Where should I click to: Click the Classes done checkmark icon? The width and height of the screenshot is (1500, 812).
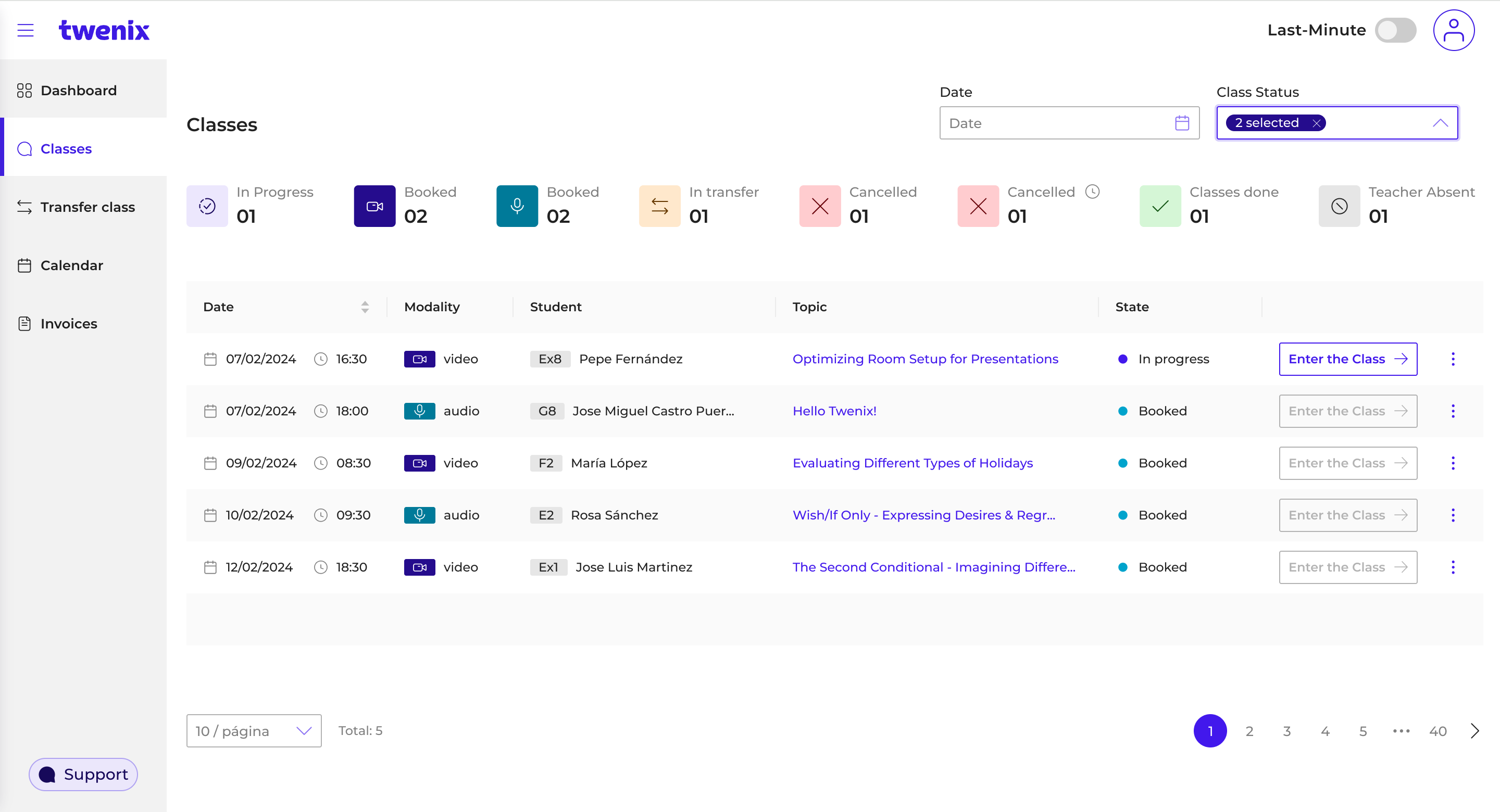pyautogui.click(x=1160, y=206)
